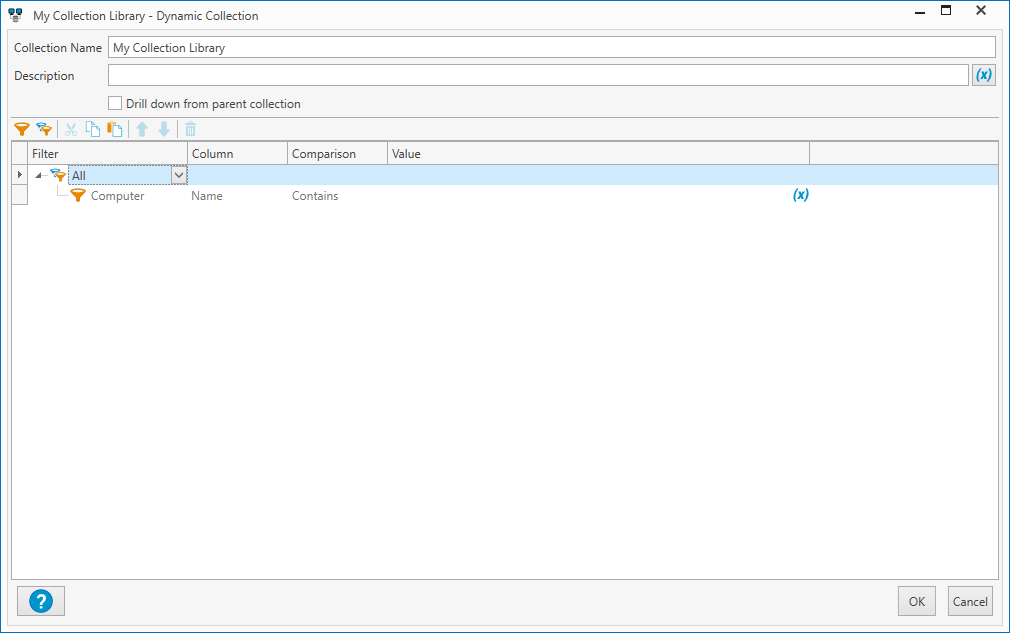Click the empty Description input field
Image resolution: width=1010 pixels, height=633 pixels.
click(x=540, y=74)
